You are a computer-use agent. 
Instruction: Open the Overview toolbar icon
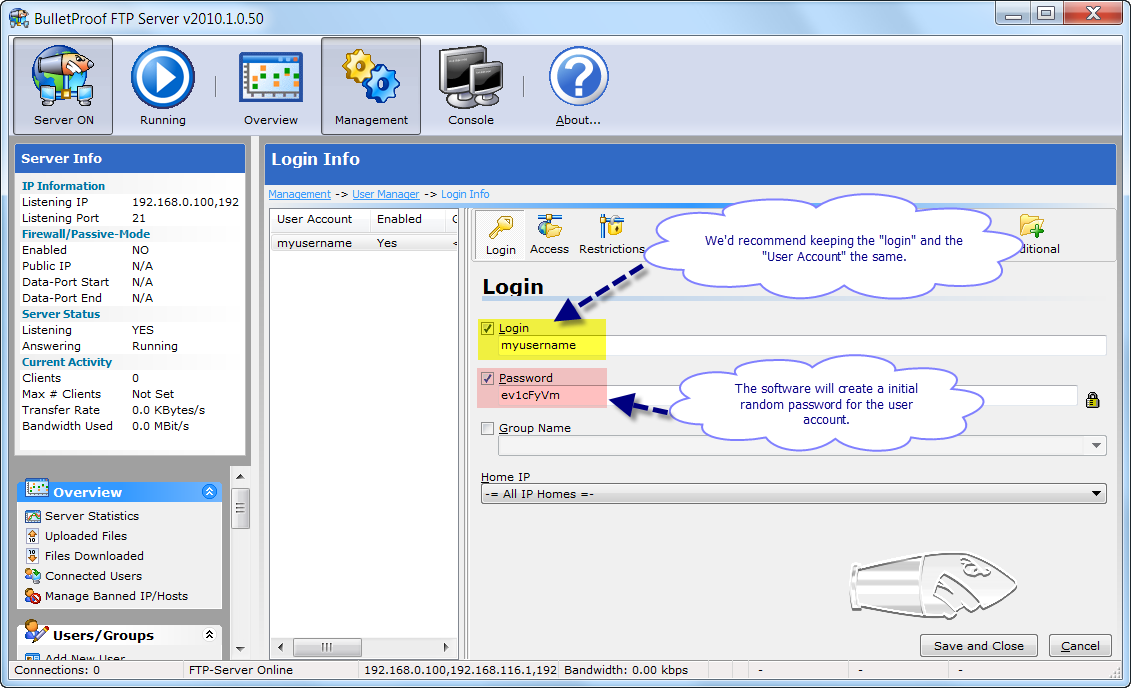(270, 86)
